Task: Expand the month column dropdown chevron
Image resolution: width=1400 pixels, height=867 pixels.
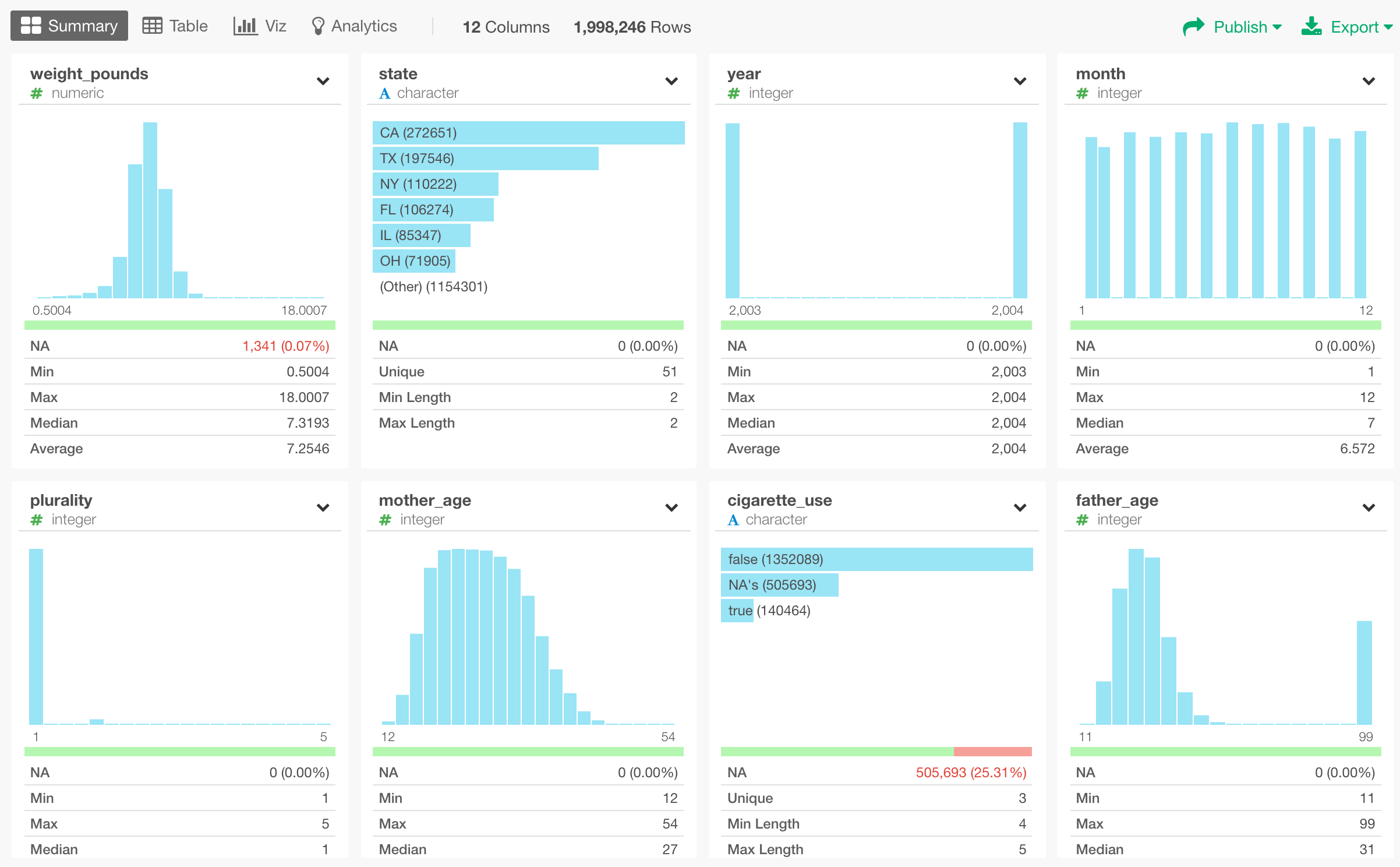Action: tap(1369, 81)
